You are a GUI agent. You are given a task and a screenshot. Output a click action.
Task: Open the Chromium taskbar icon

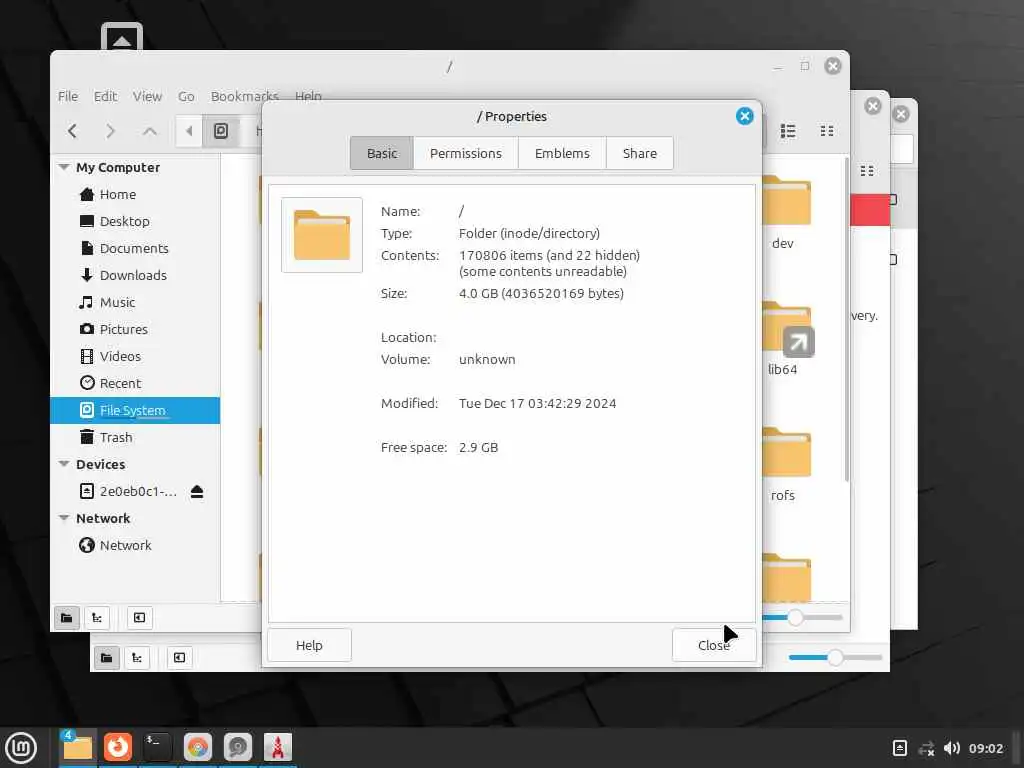click(x=198, y=747)
